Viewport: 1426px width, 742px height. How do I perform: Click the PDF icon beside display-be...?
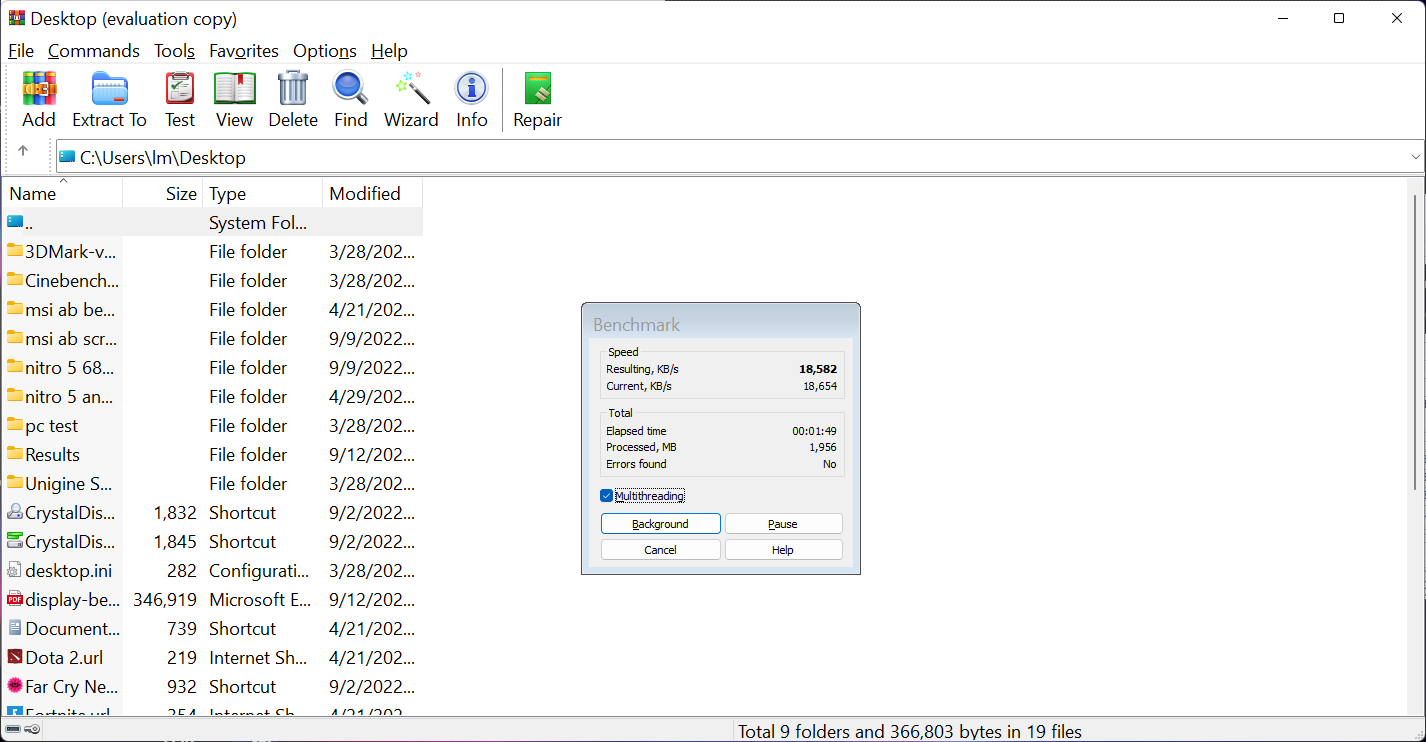click(x=15, y=599)
